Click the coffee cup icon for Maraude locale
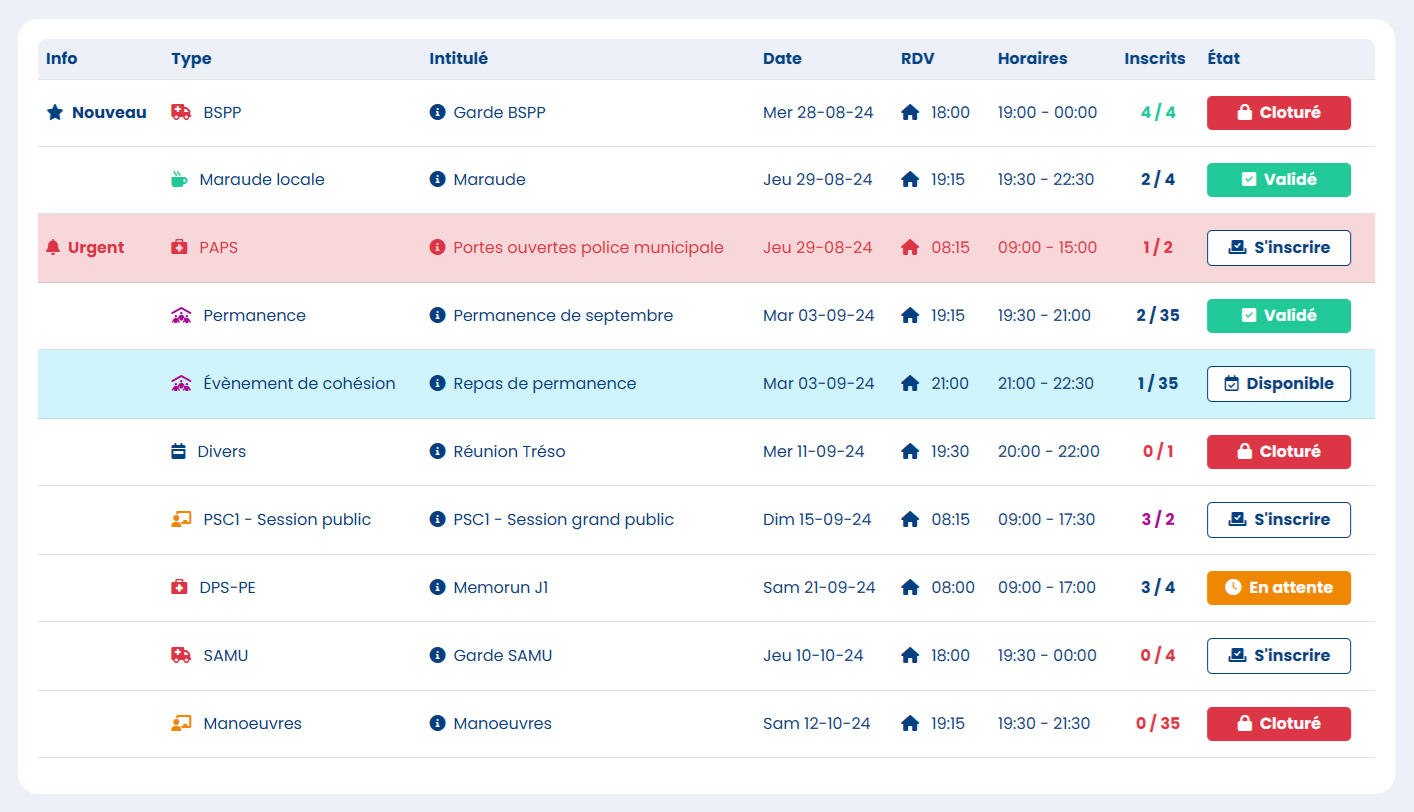 point(179,180)
